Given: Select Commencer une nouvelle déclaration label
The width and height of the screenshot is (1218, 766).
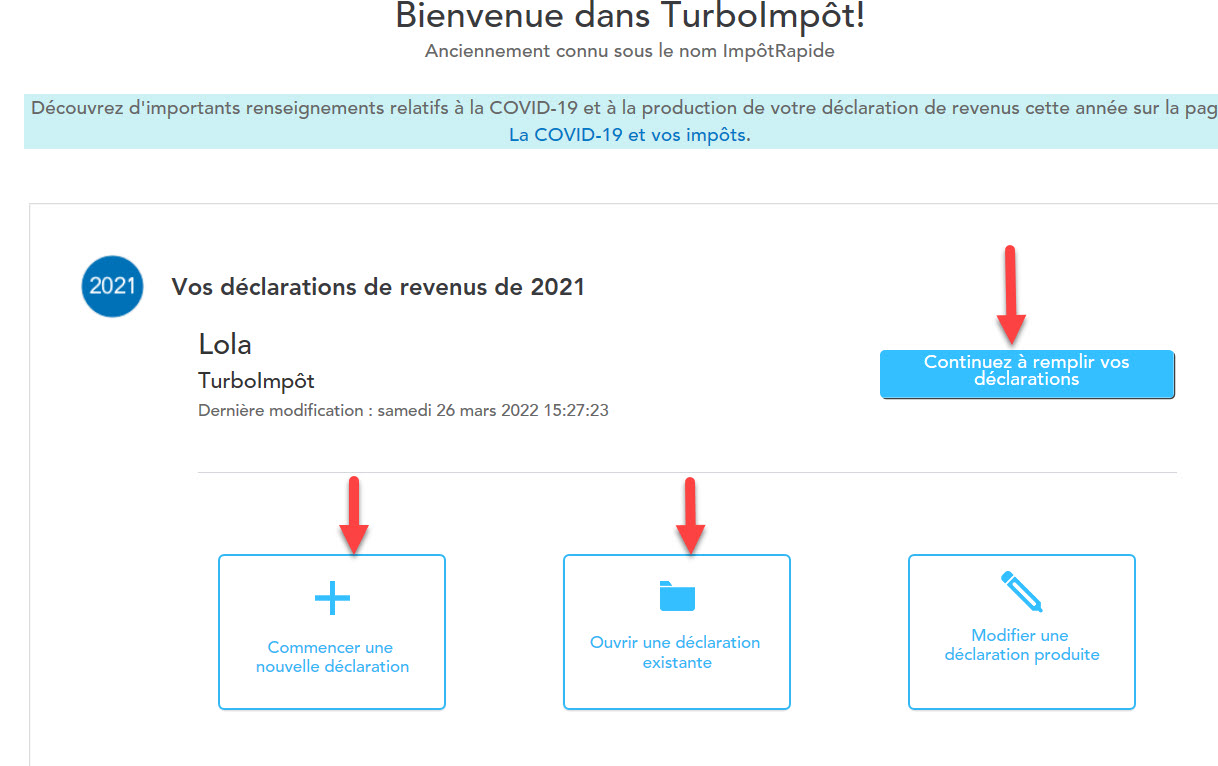Looking at the screenshot, I should (x=332, y=657).
